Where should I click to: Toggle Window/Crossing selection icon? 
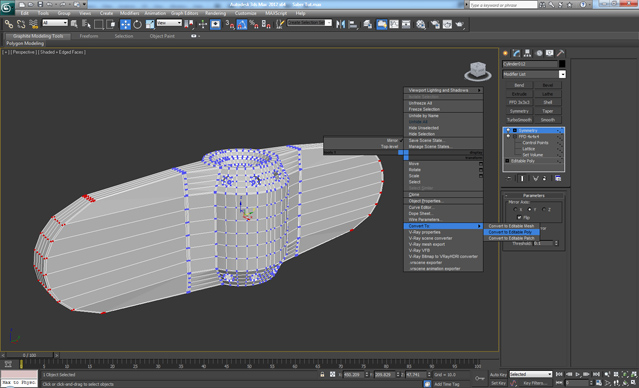(x=111, y=24)
